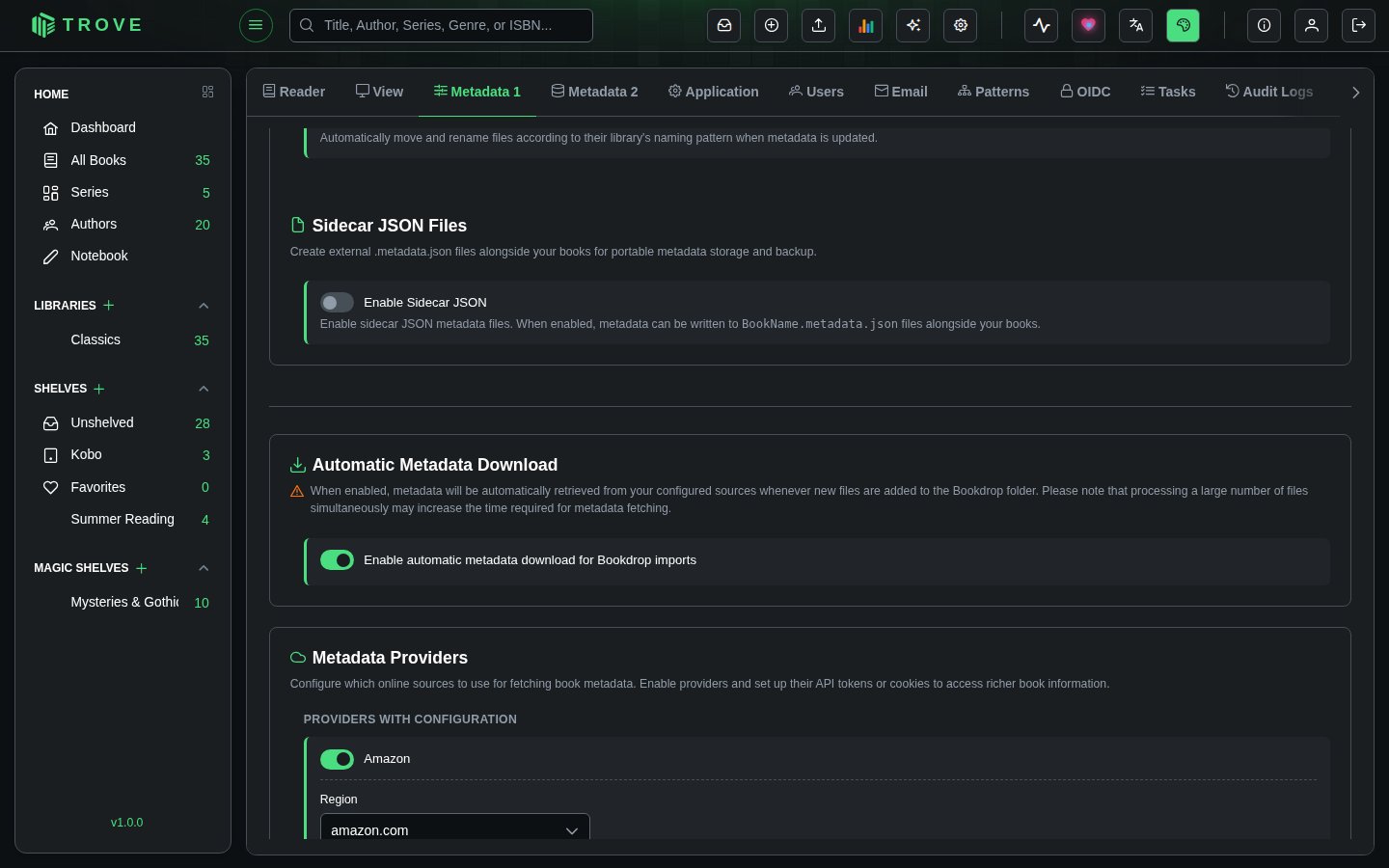The width and height of the screenshot is (1389, 868).
Task: Collapse the Magic Shelves section chevron
Action: coord(204,568)
